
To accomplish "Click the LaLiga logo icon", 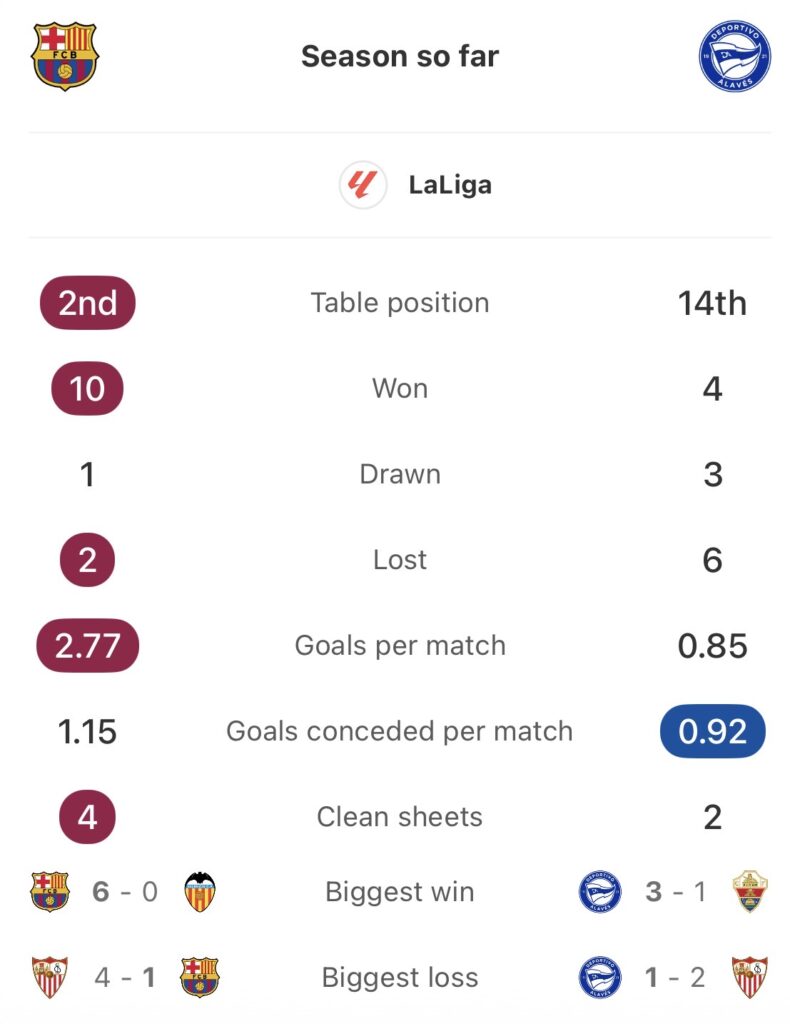I will click(362, 185).
